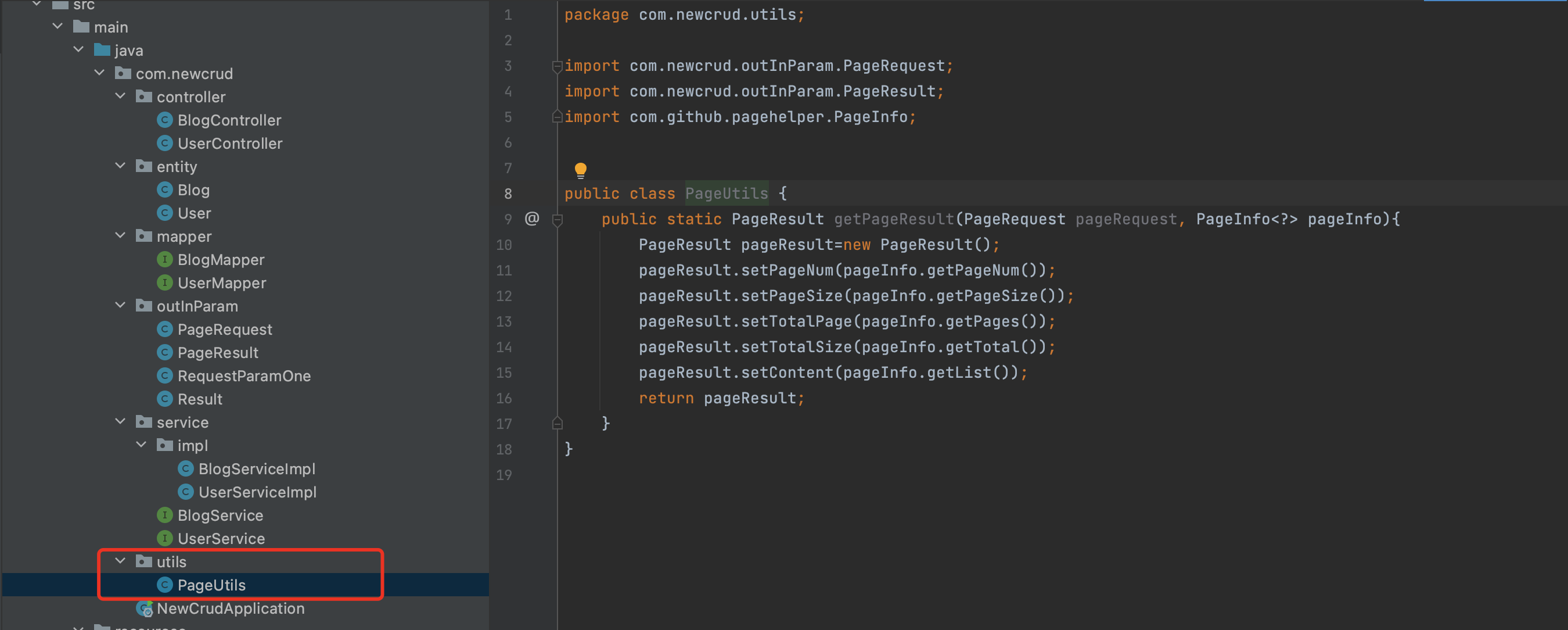Image resolution: width=1568 pixels, height=630 pixels.
Task: Click the UserService interface icon
Action: pyautogui.click(x=164, y=539)
